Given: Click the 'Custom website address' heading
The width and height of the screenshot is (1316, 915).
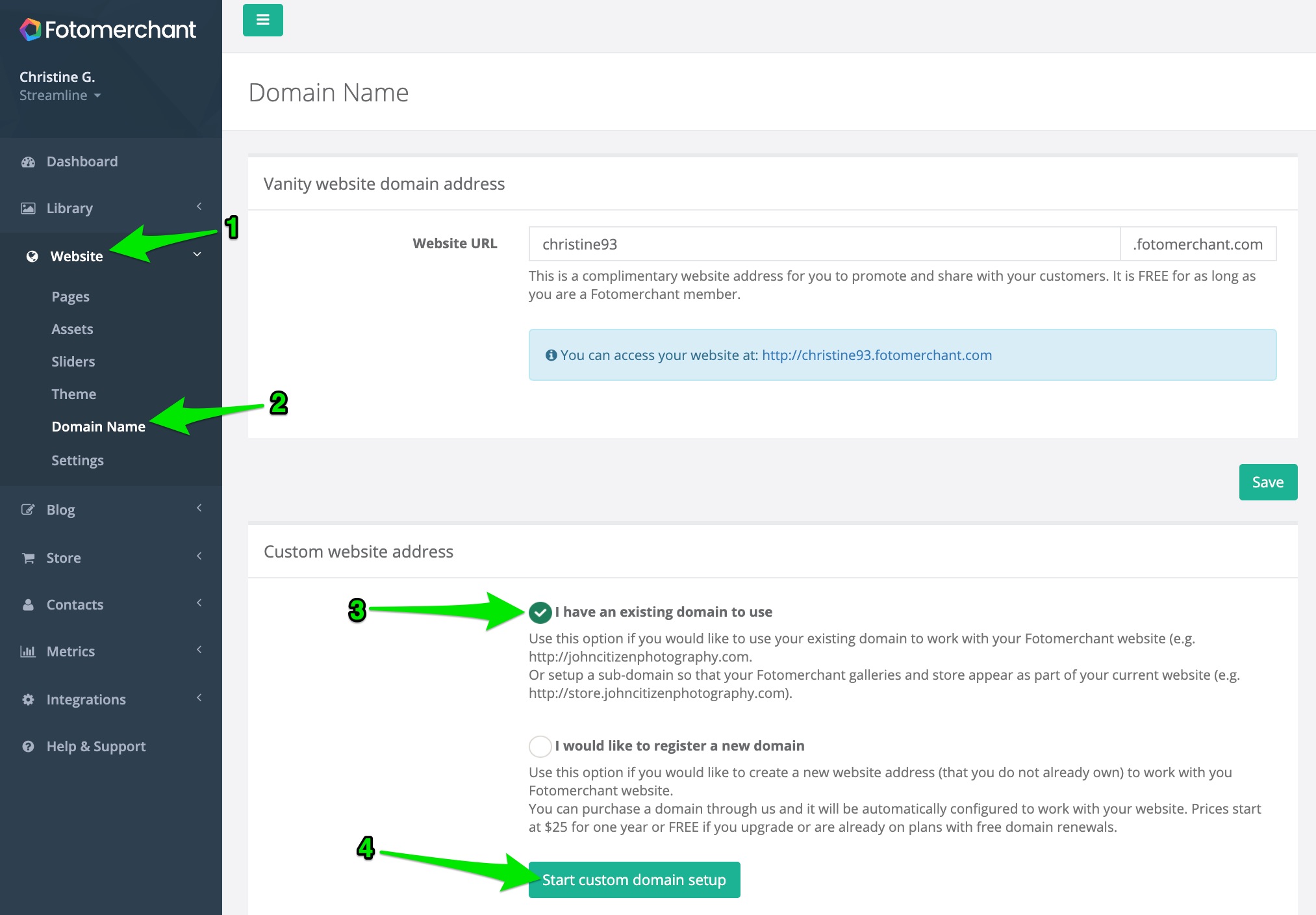Looking at the screenshot, I should pyautogui.click(x=359, y=552).
